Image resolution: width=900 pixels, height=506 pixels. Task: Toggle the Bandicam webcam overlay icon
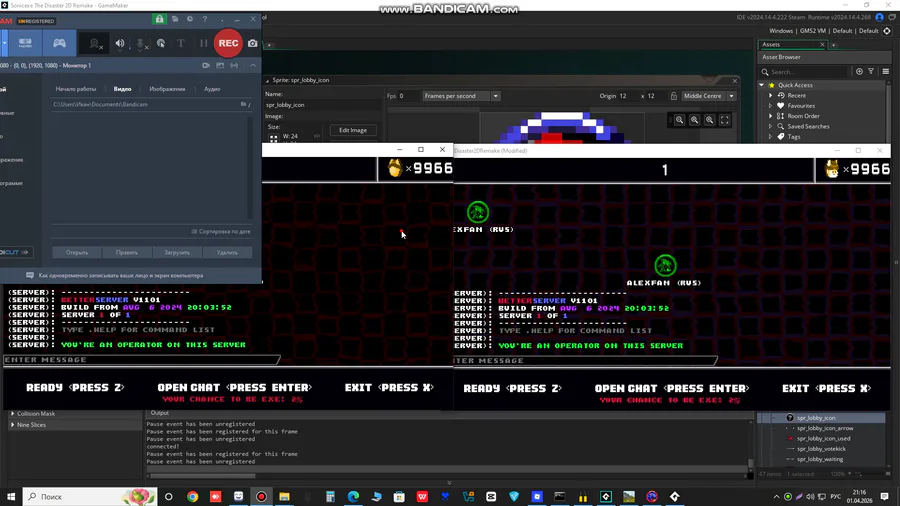pyautogui.click(x=95, y=44)
